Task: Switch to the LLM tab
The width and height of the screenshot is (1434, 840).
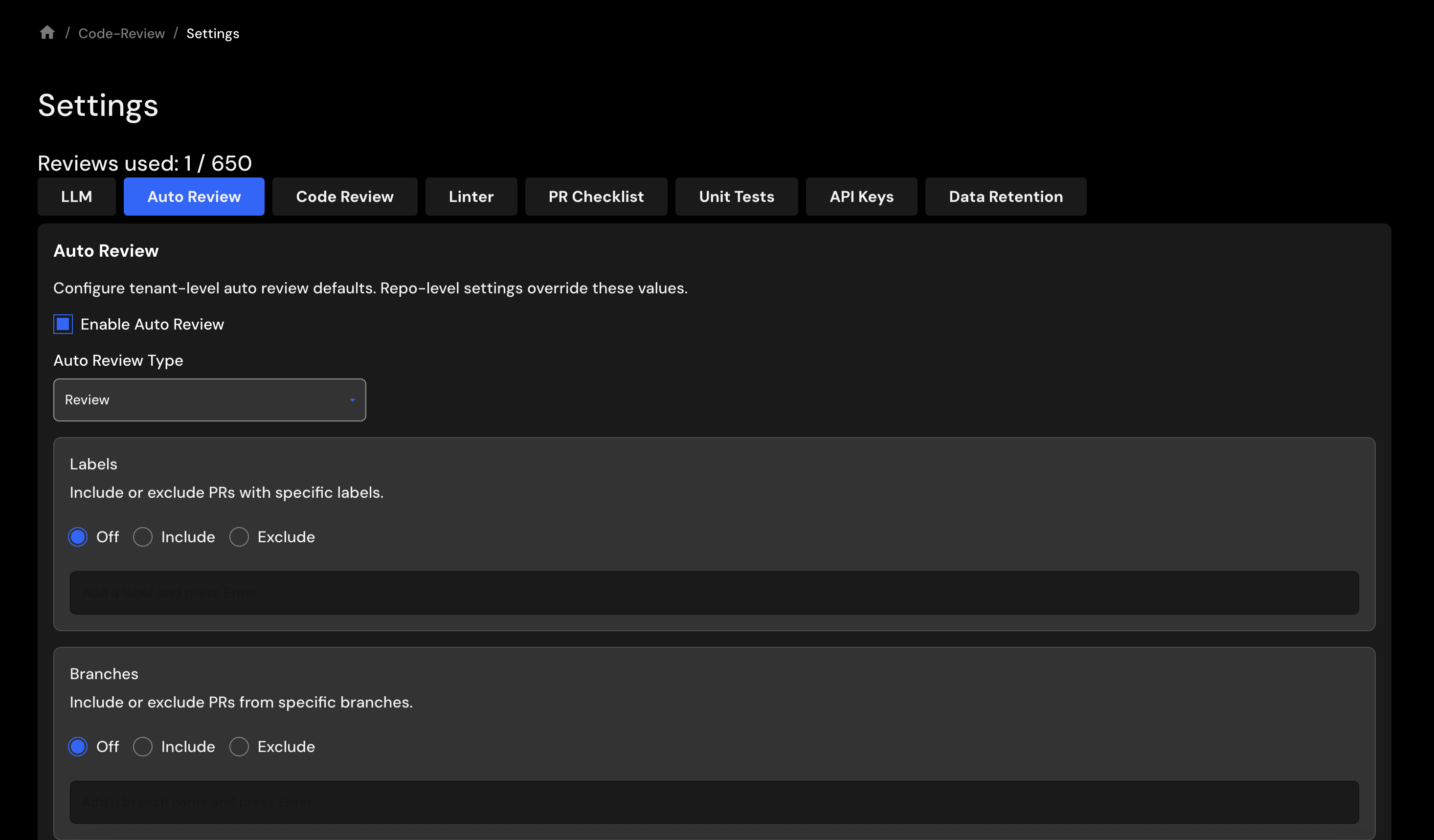Action: point(76,196)
